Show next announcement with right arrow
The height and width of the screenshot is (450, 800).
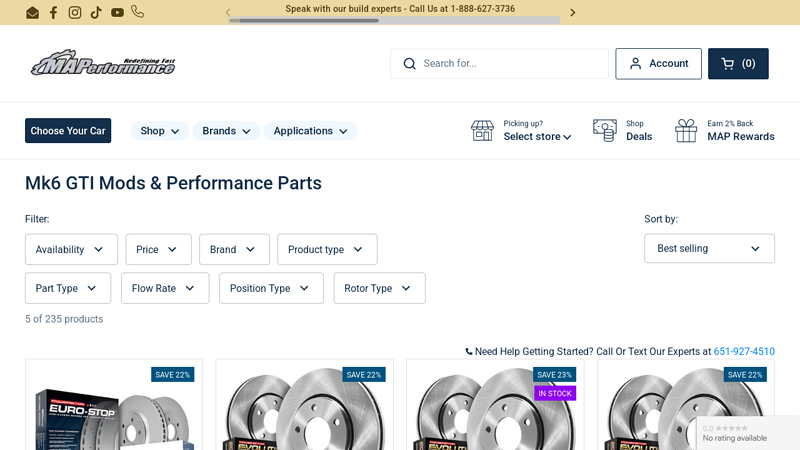[572, 13]
